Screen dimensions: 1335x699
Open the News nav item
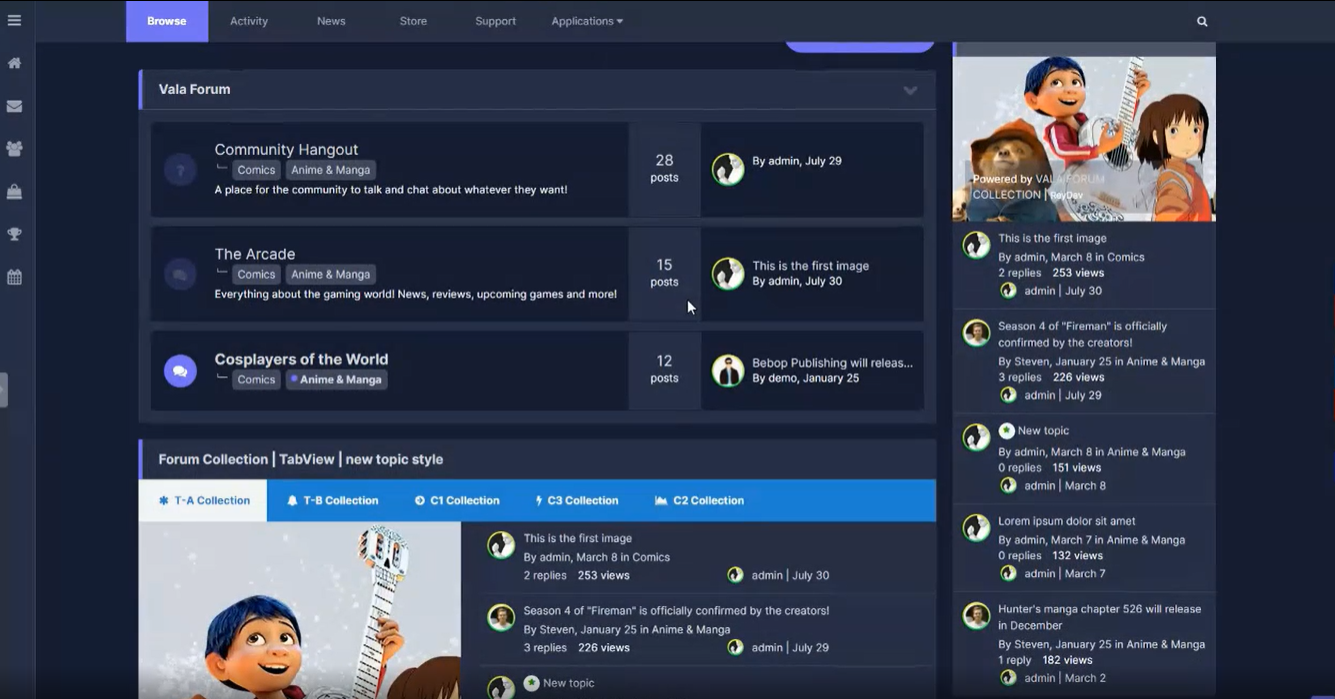click(331, 21)
